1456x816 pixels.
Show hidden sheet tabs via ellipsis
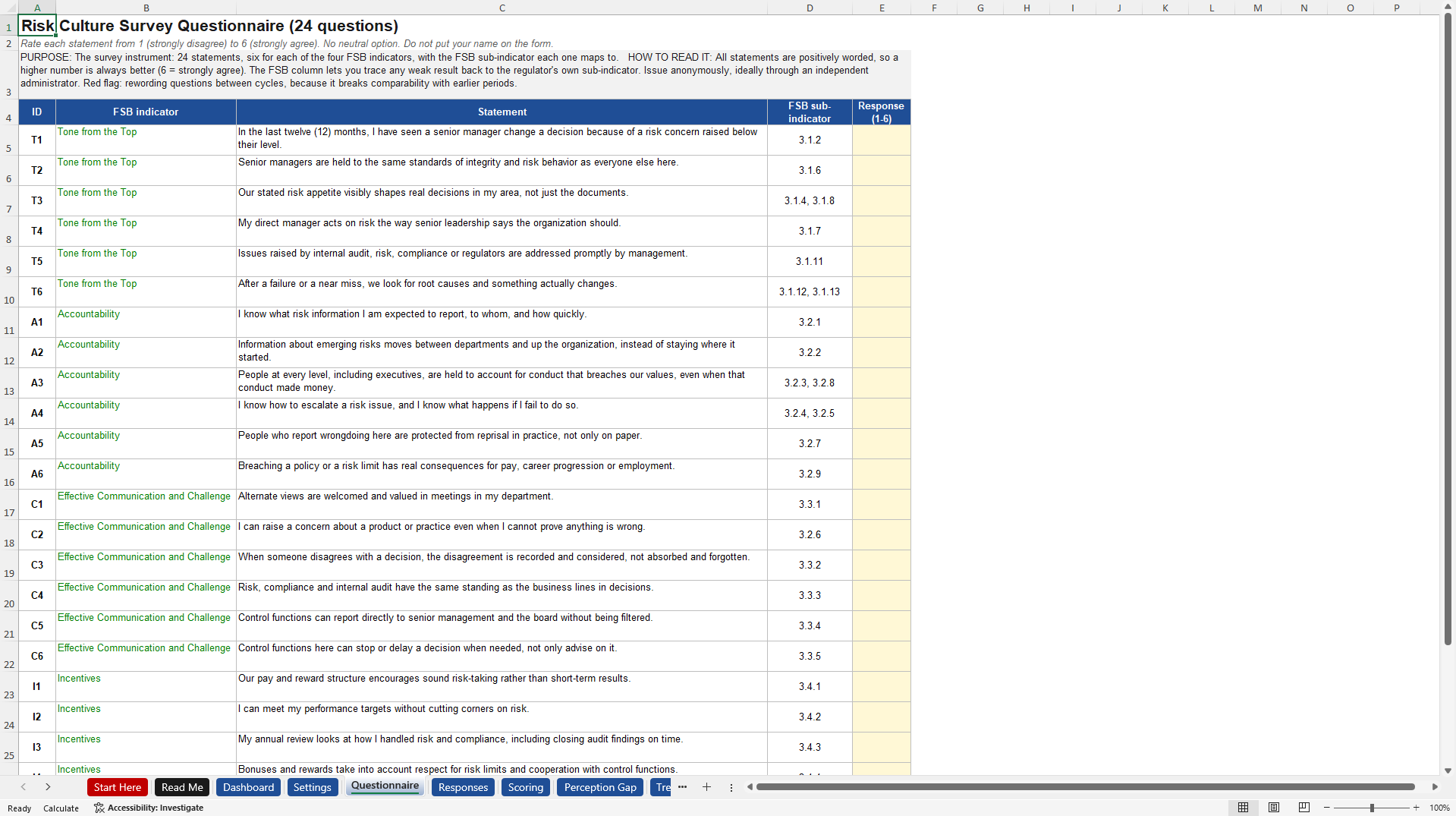pyautogui.click(x=682, y=787)
